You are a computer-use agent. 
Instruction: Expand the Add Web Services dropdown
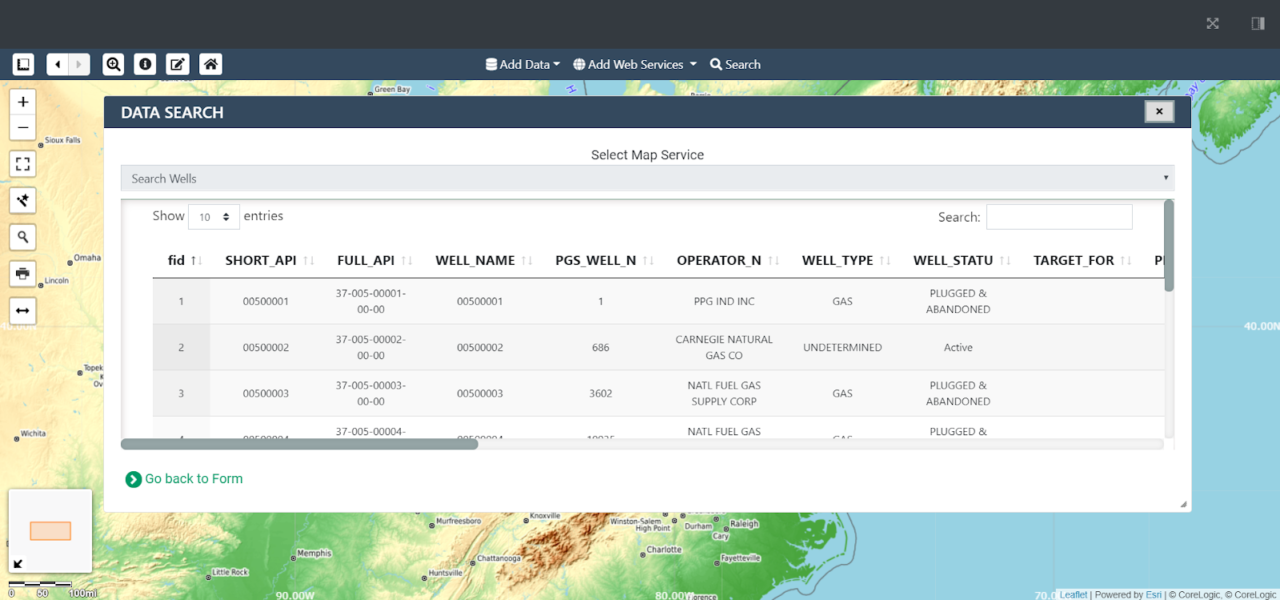[635, 65]
